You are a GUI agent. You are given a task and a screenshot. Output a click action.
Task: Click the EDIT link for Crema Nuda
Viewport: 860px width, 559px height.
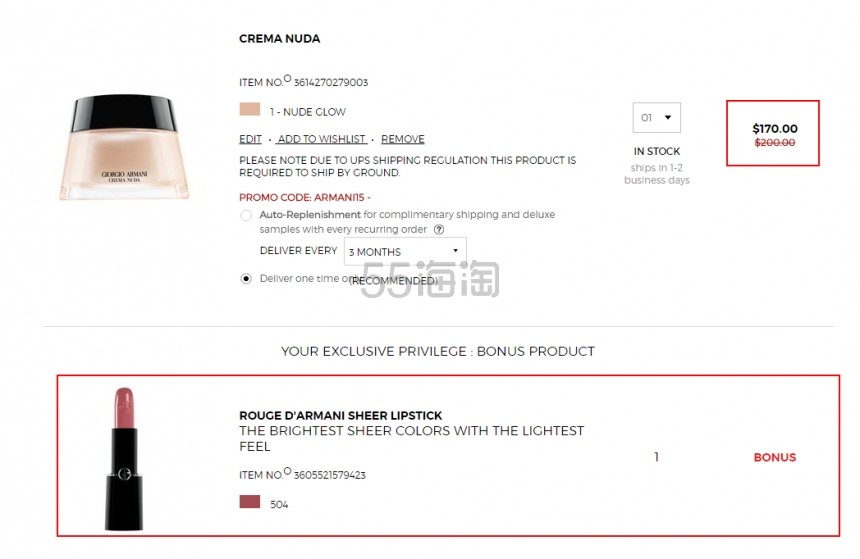tap(250, 139)
